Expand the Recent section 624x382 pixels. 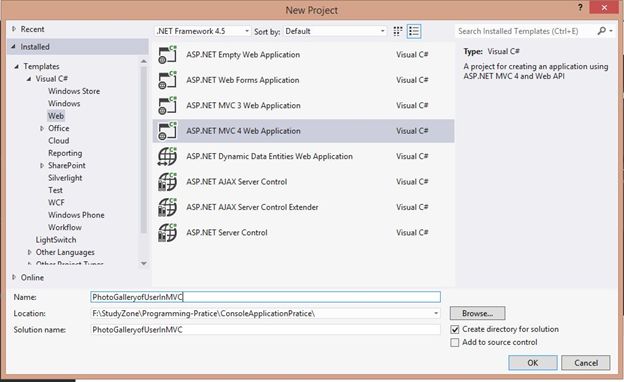click(x=14, y=29)
